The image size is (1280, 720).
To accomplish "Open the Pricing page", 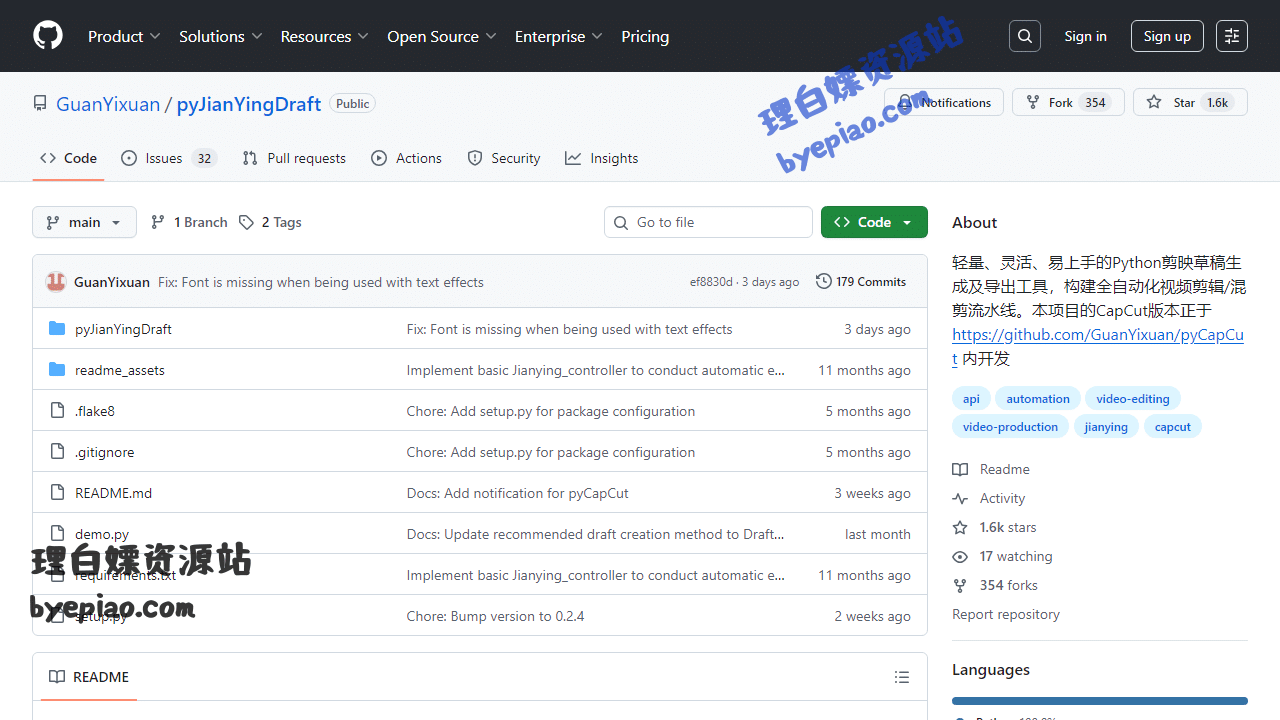I will pos(645,36).
